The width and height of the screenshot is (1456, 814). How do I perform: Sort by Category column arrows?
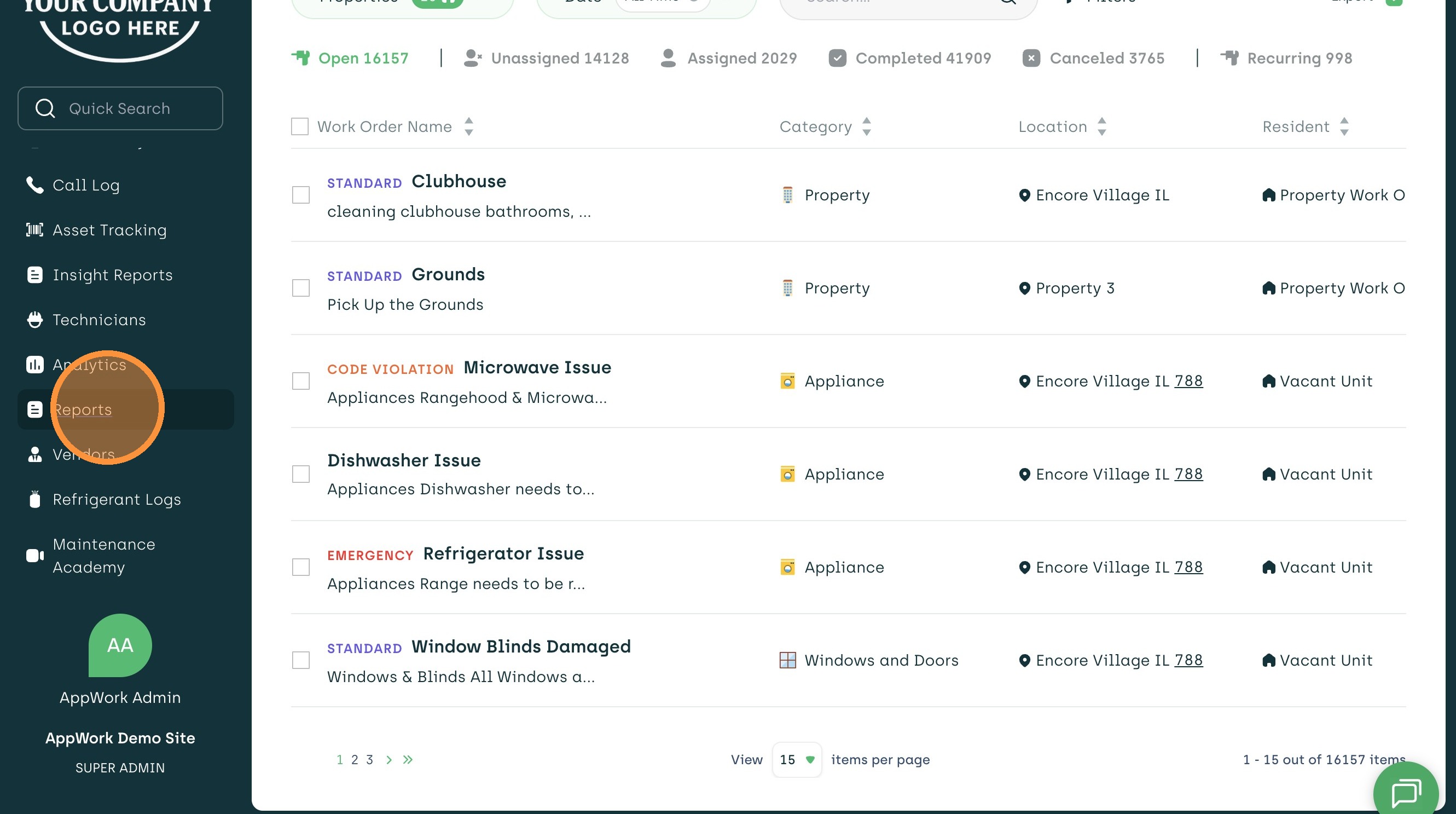867,126
